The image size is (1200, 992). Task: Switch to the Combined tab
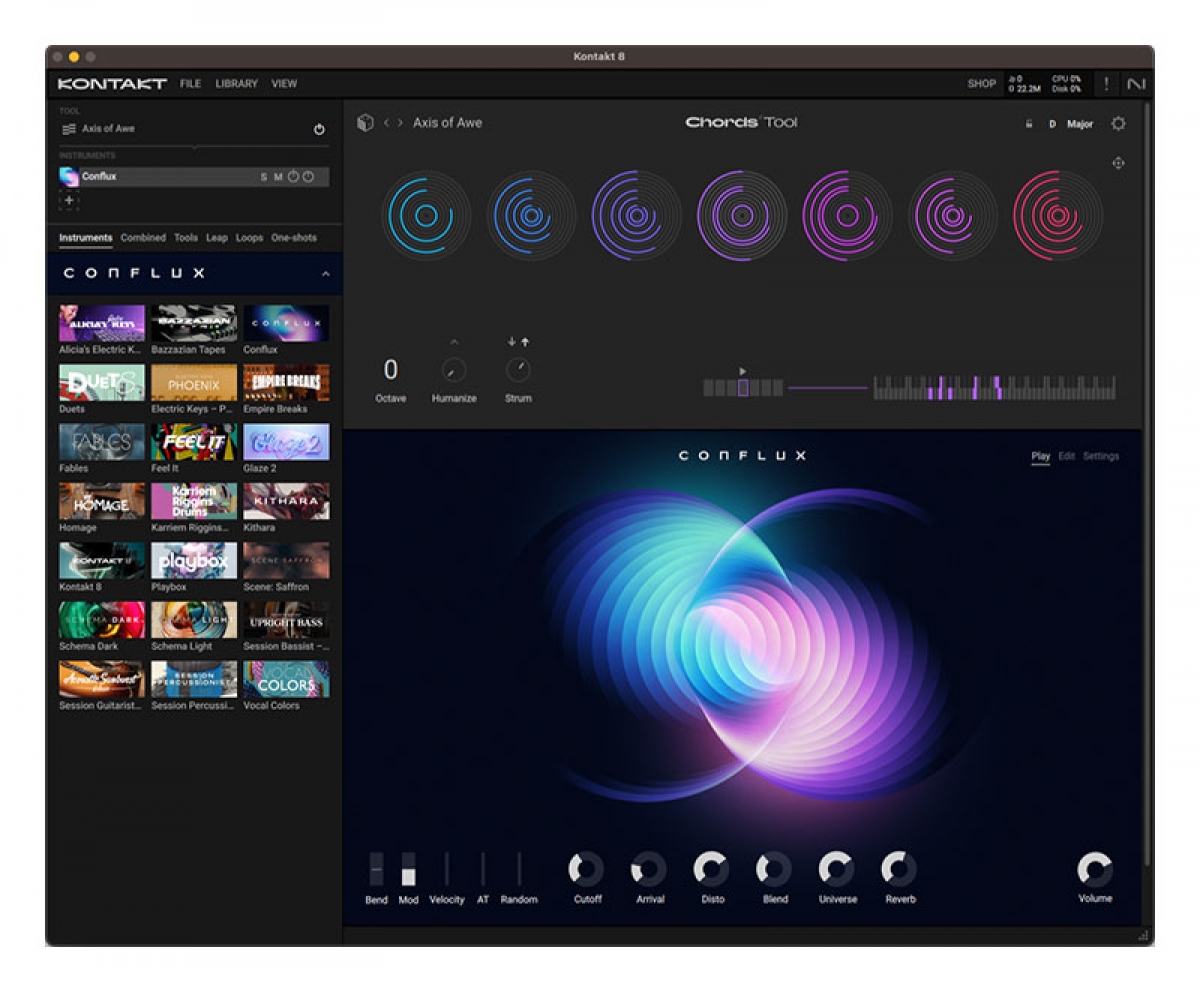(x=143, y=238)
